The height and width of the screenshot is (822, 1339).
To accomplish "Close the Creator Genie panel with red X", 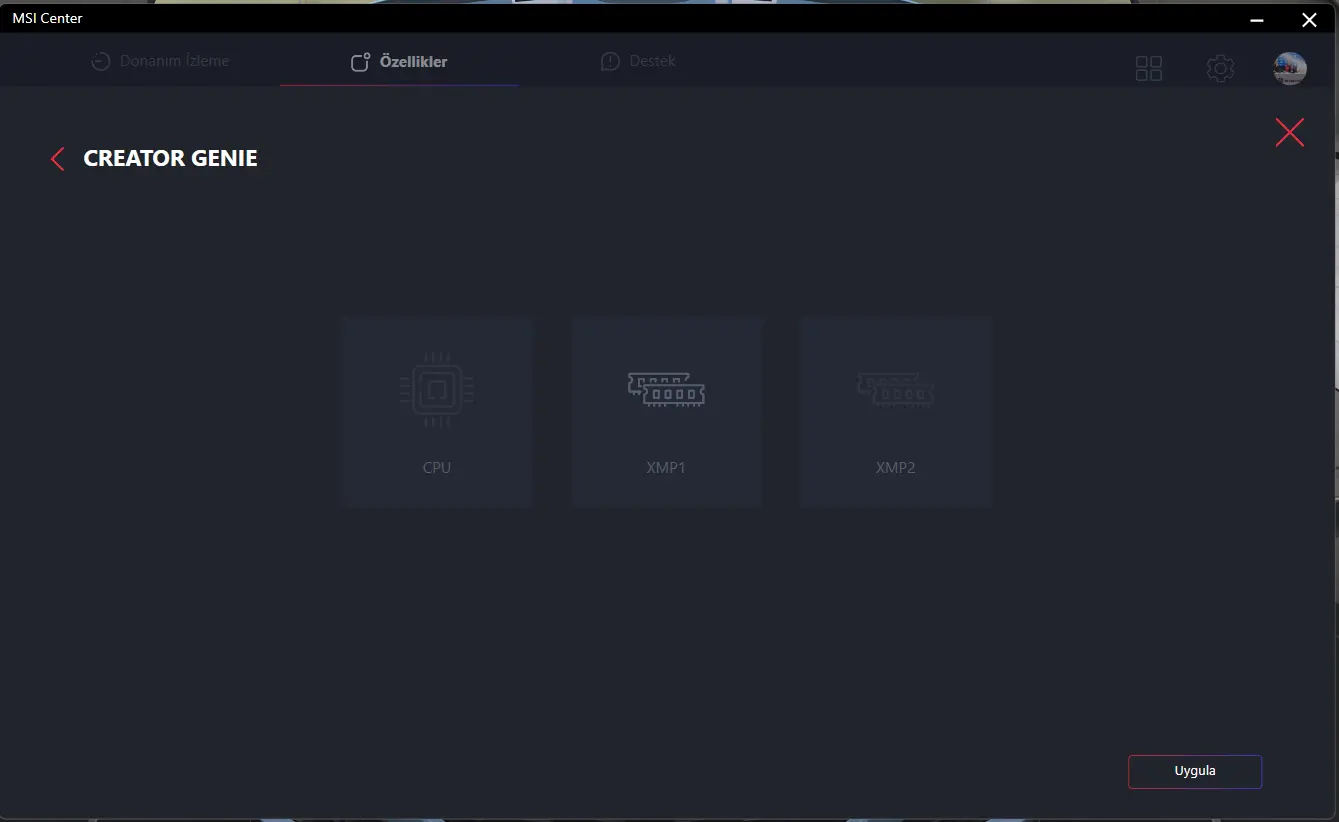I will 1290,132.
